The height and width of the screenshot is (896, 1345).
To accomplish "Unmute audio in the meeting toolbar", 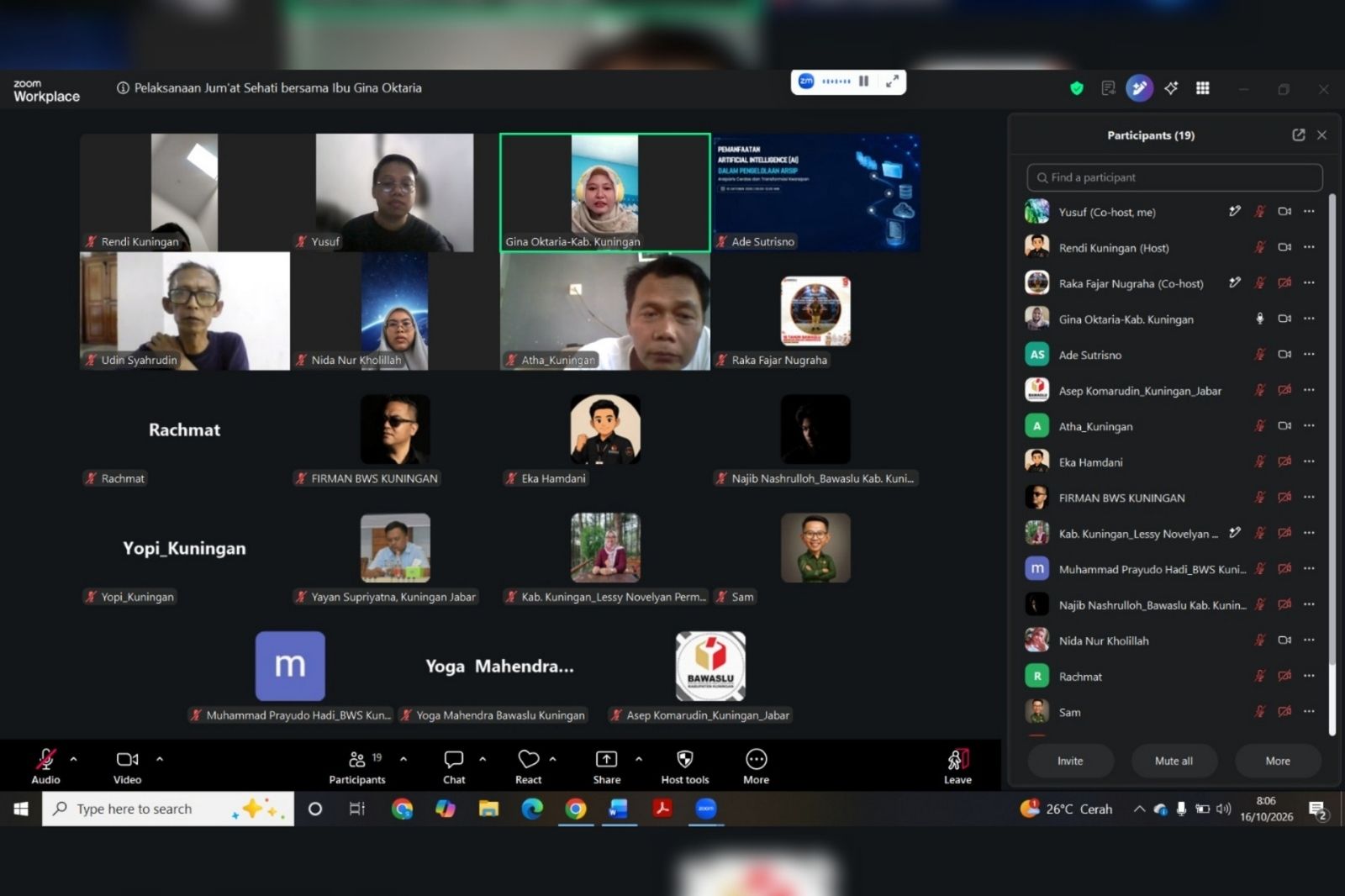I will click(x=45, y=766).
